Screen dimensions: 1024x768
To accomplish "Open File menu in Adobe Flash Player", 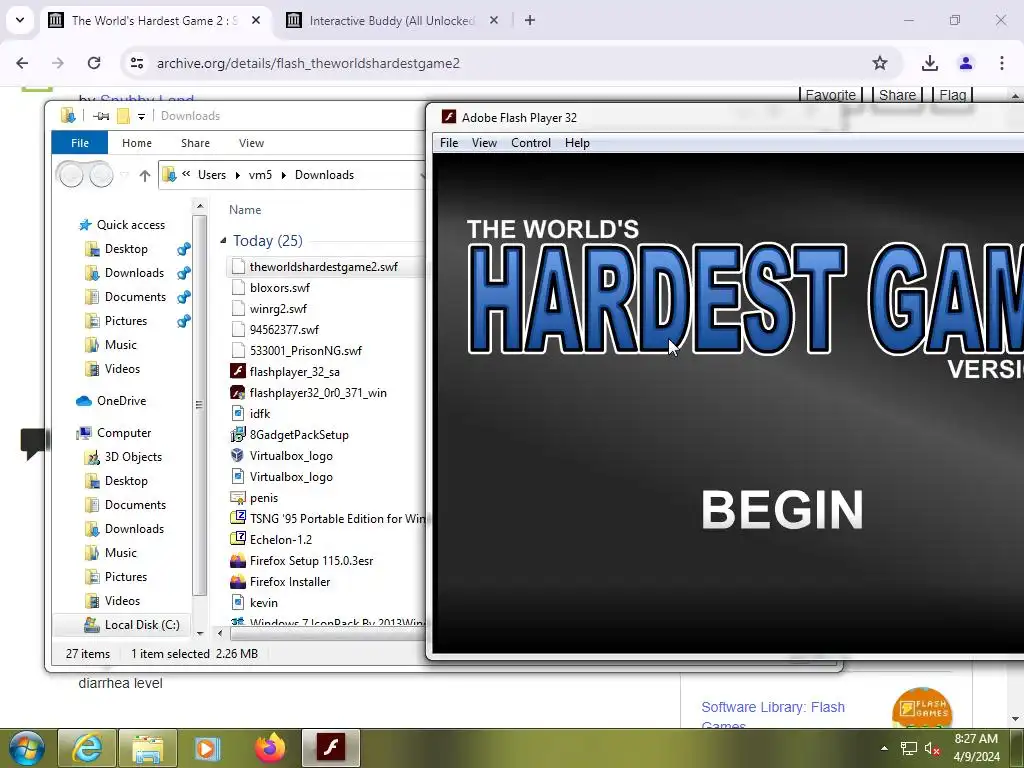I will point(449,143).
